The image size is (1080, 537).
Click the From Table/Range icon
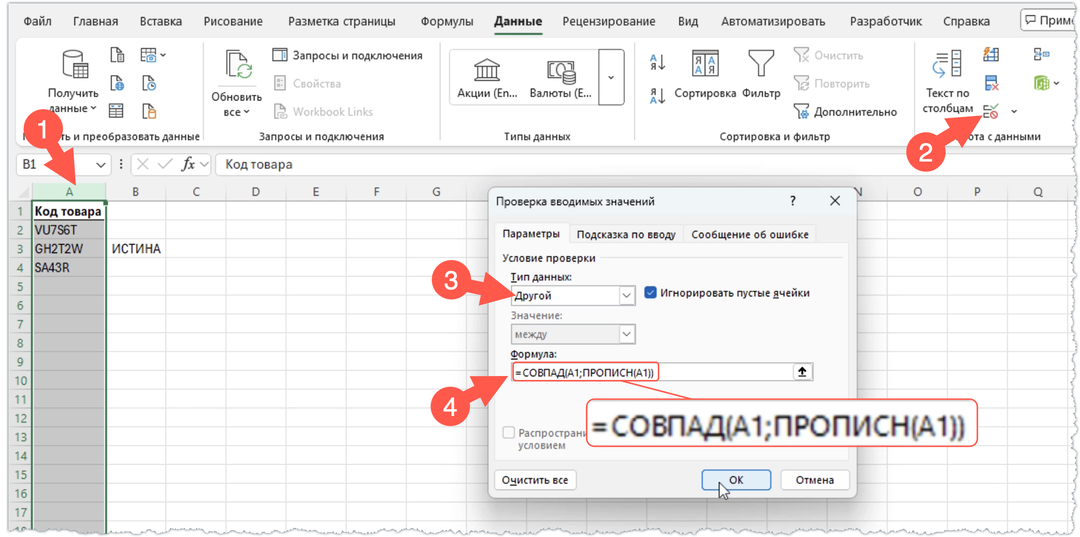click(x=117, y=111)
